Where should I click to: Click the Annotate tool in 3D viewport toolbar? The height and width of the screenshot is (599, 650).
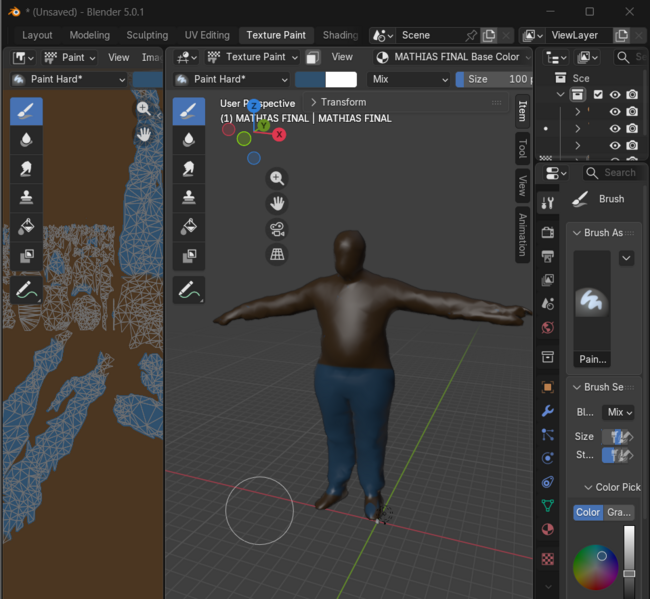pos(189,290)
